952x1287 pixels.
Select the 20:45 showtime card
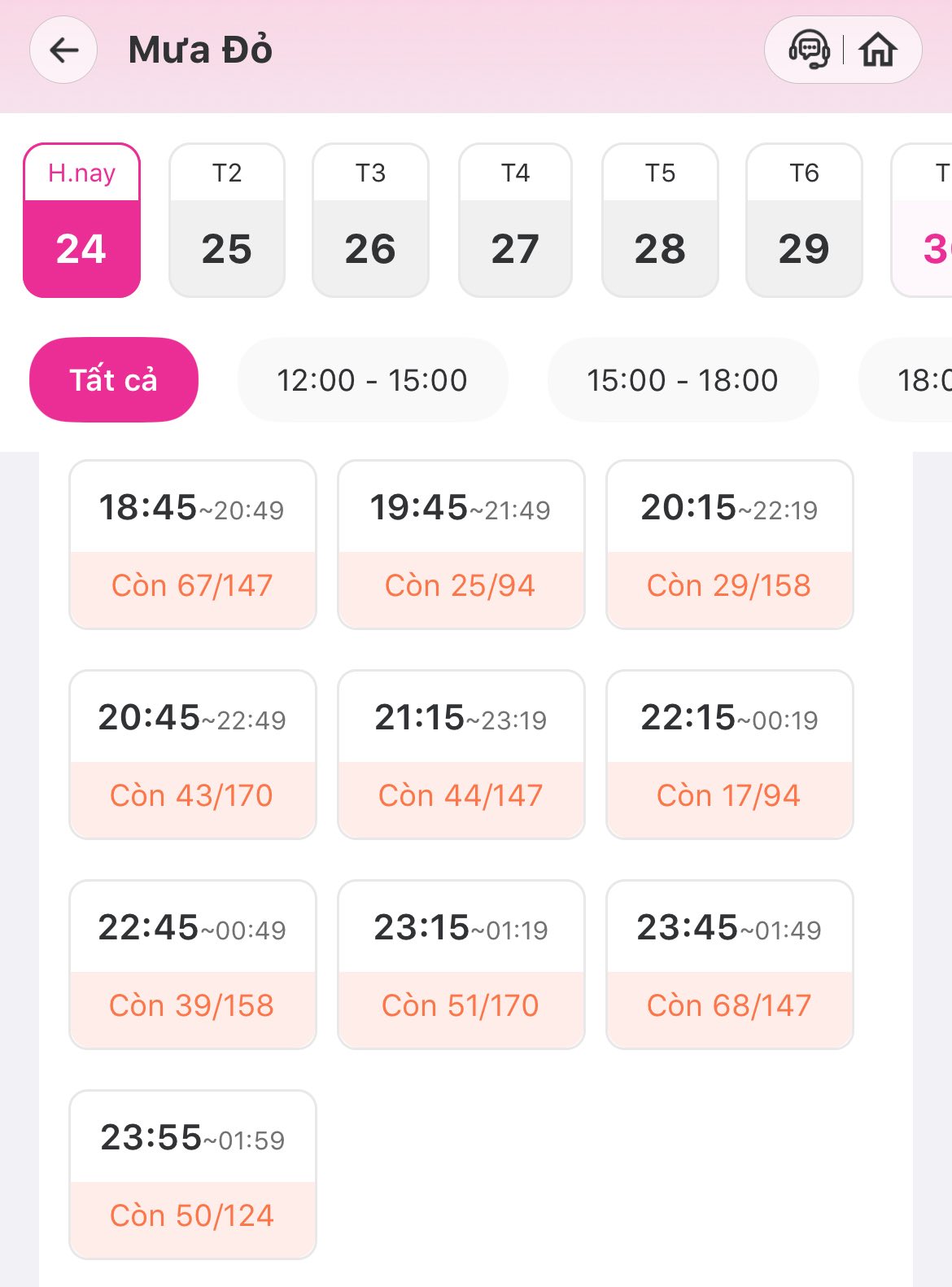click(193, 755)
